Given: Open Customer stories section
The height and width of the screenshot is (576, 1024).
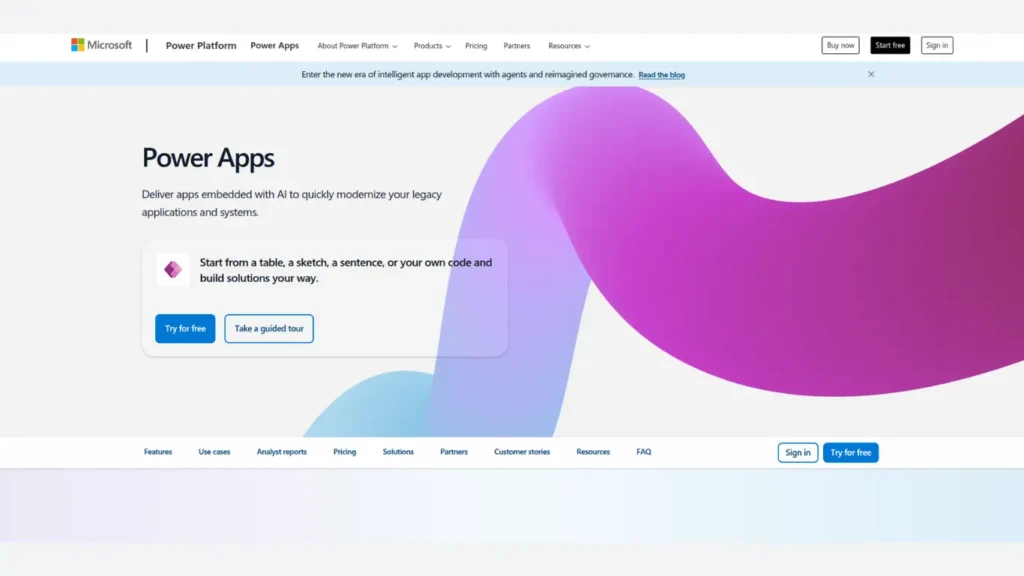Looking at the screenshot, I should [522, 452].
